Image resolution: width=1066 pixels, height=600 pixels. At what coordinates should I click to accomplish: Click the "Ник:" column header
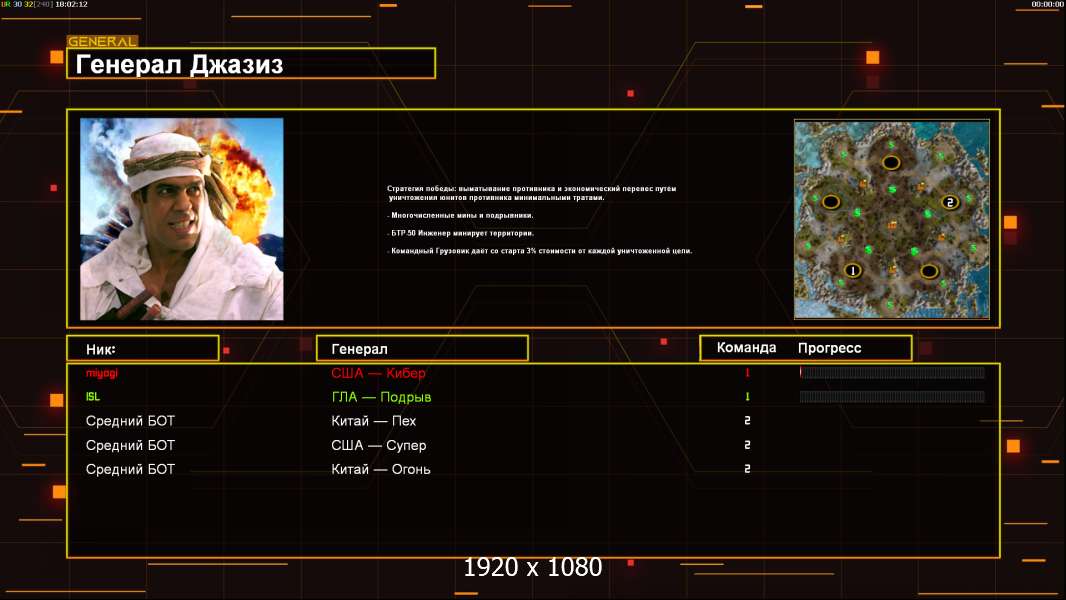coord(142,349)
